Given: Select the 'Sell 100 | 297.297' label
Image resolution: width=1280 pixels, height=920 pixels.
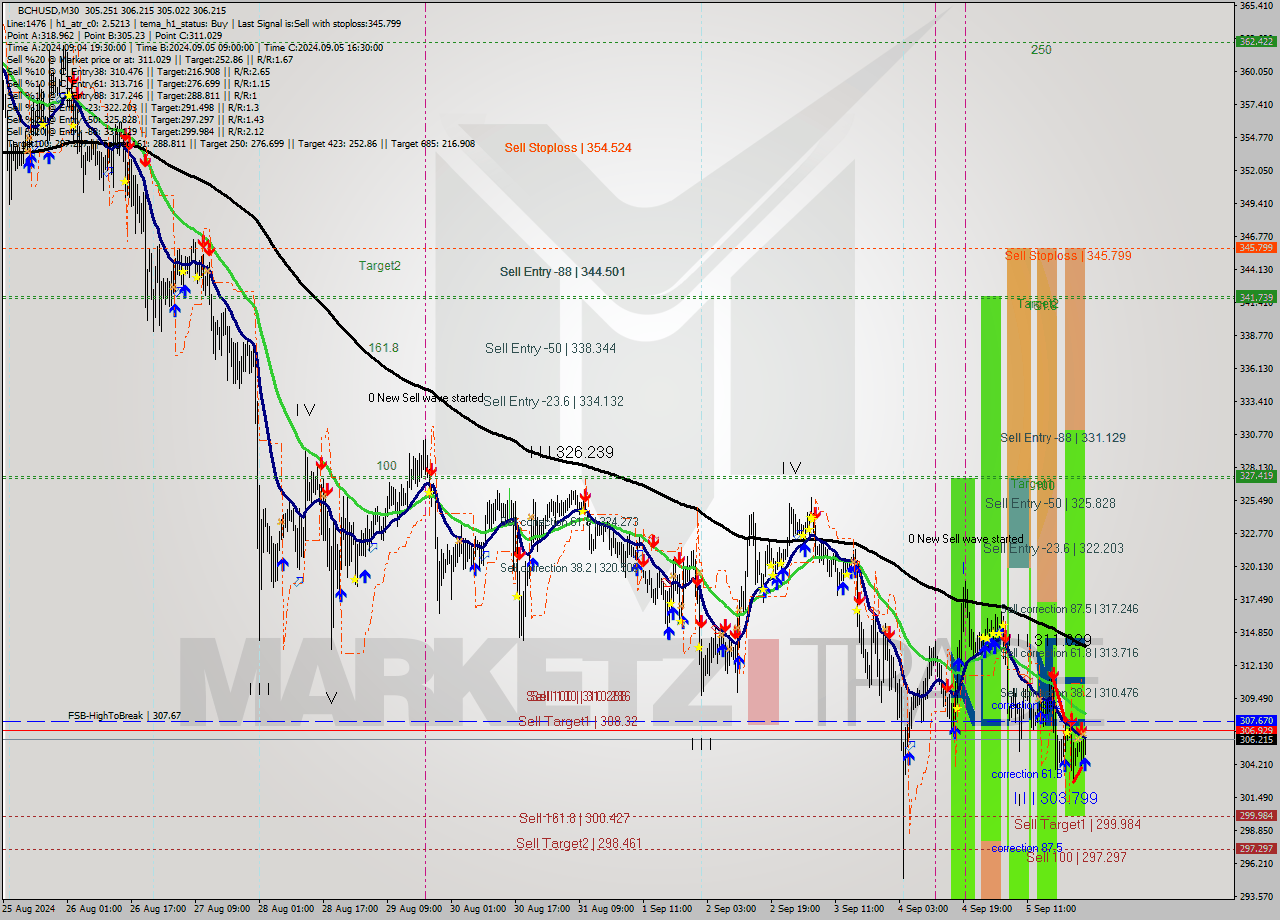Looking at the screenshot, I should tap(1076, 858).
